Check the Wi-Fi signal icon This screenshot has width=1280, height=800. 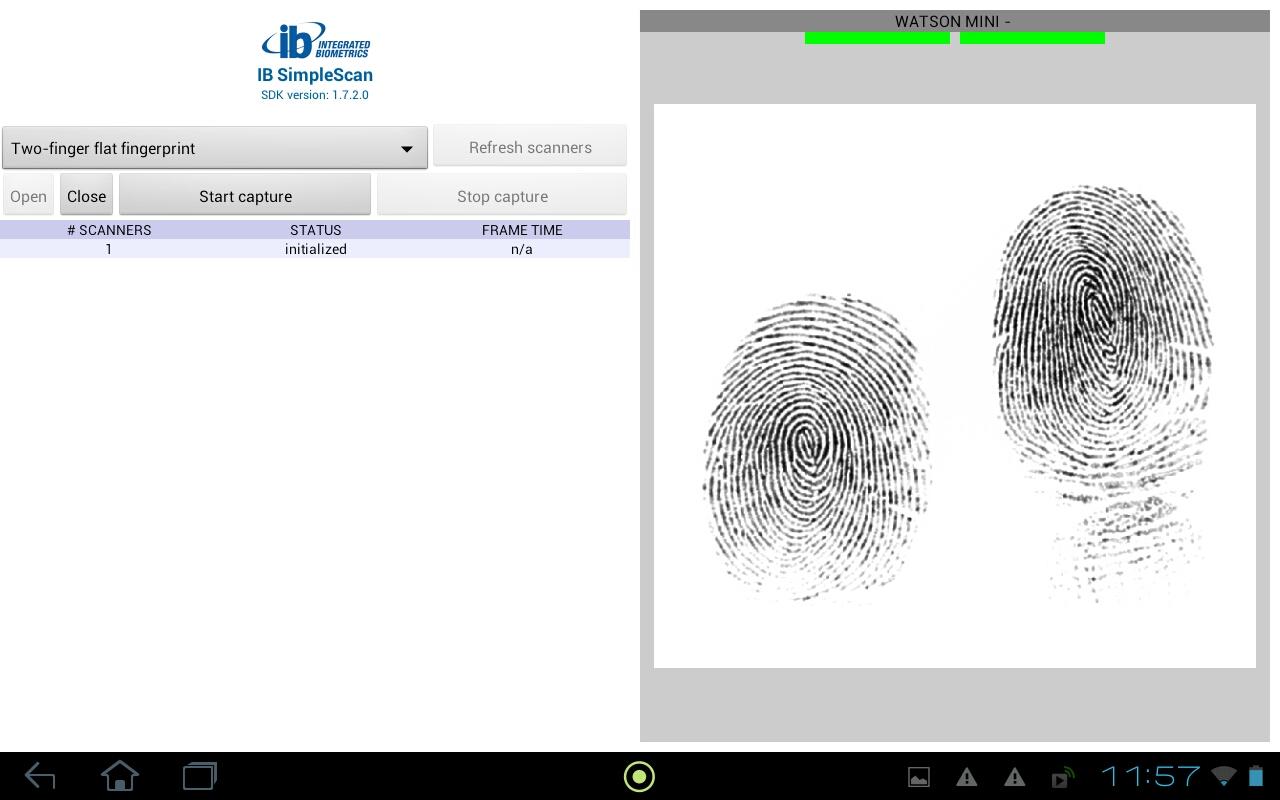(x=1224, y=776)
